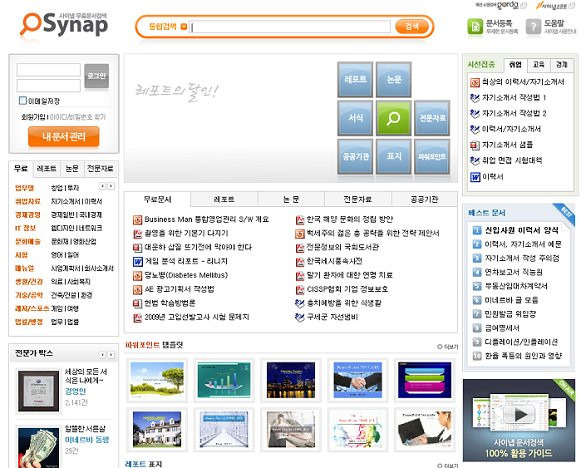Viewport: 586px width, 468px height.
Task: Click the icon beside 자기소개서 샘플
Action: pyautogui.click(x=475, y=145)
